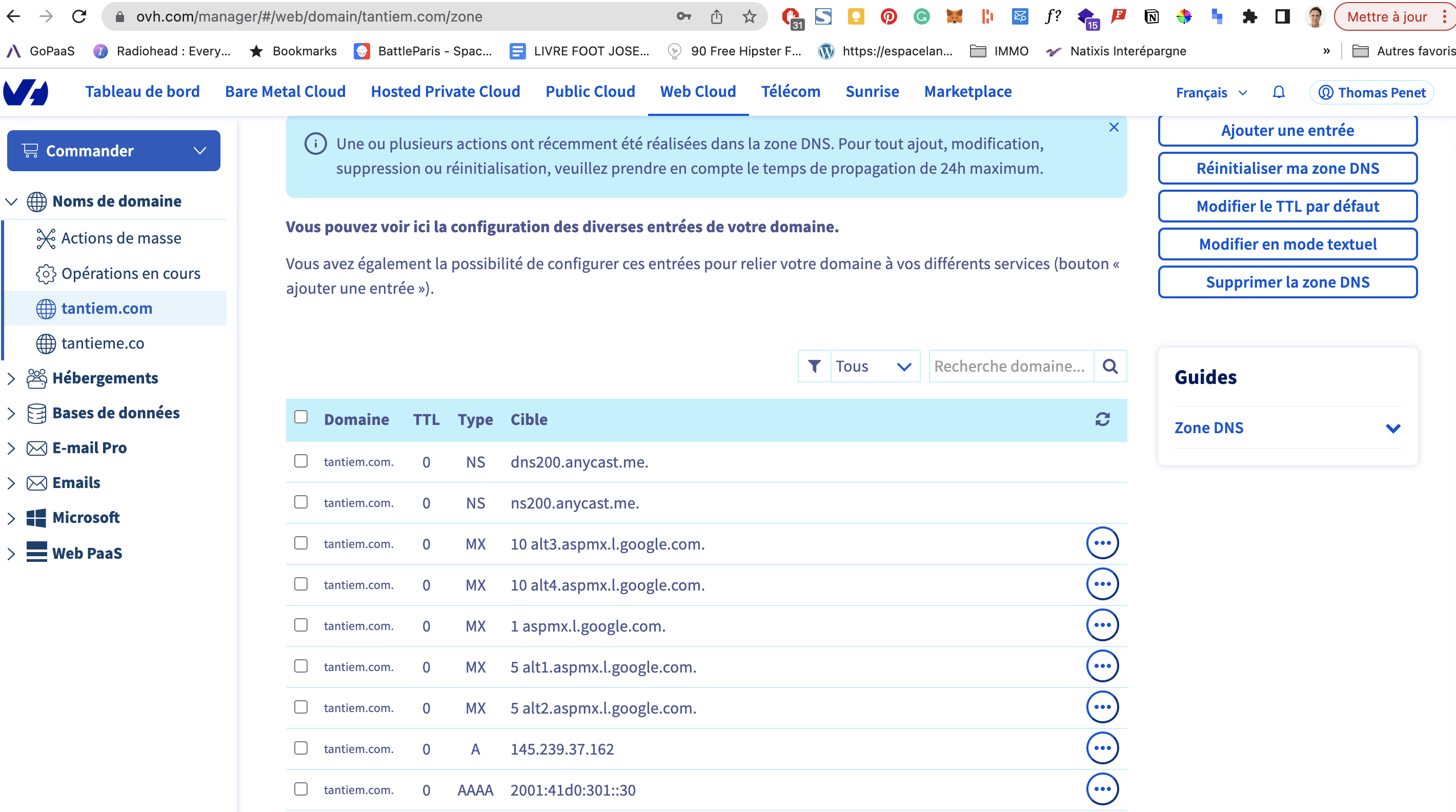Tick checkbox for dns200.anycast.me NS record
The height and width of the screenshot is (812, 1456).
(x=301, y=461)
